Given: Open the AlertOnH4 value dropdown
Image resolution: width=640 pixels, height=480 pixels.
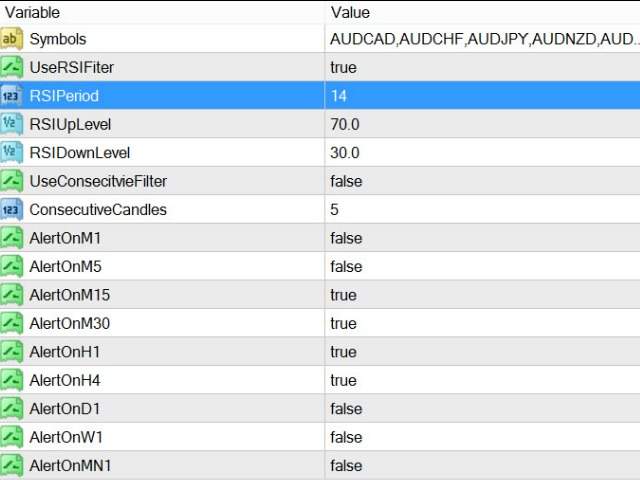Looking at the screenshot, I should click(x=482, y=380).
